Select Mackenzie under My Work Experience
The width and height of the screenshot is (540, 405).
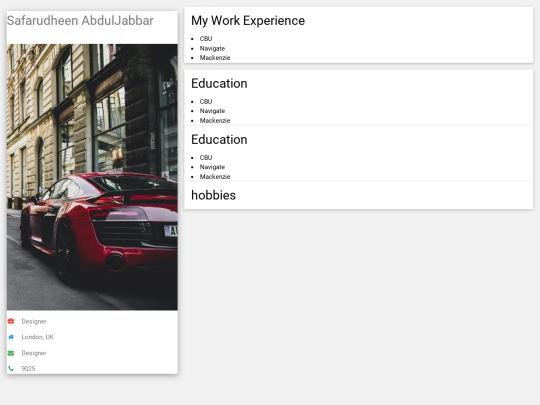(215, 58)
